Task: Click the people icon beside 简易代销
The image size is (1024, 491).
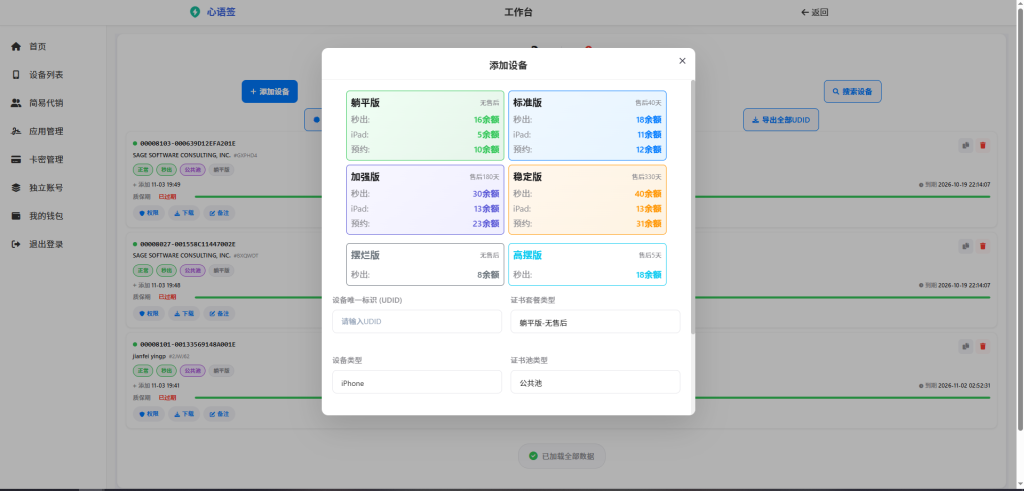Action: pyautogui.click(x=16, y=103)
